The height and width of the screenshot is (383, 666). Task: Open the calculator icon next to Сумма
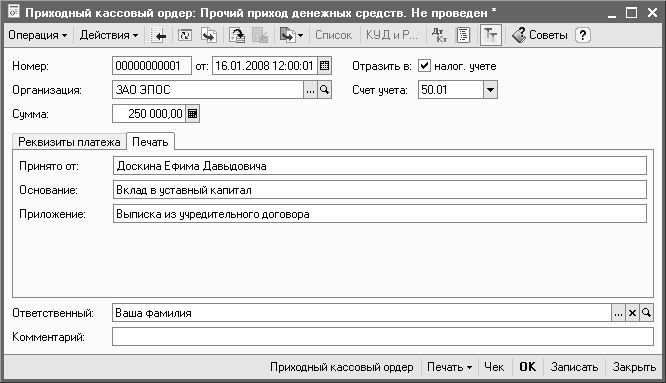[x=192, y=114]
